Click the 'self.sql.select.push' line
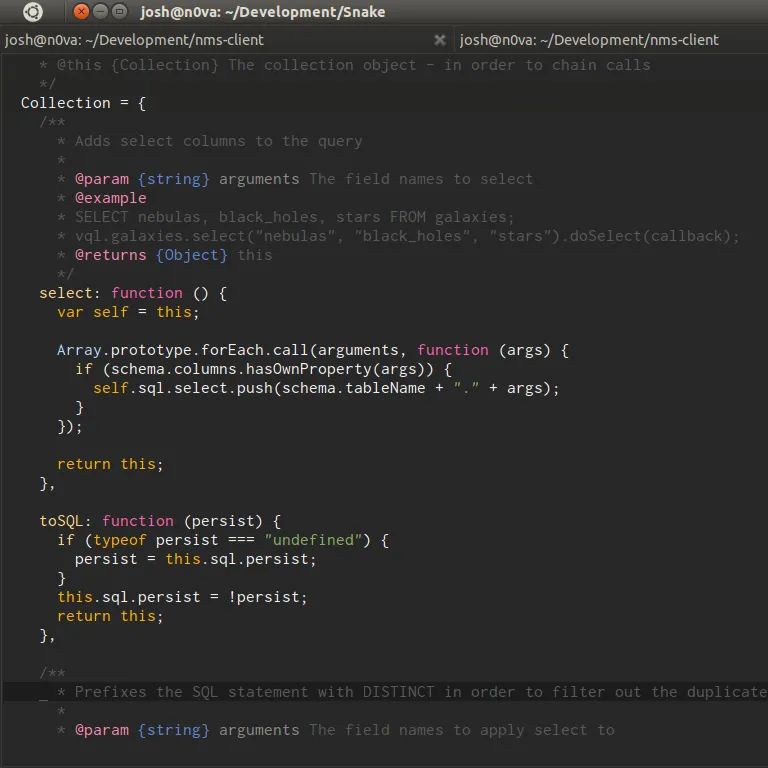 pos(326,388)
